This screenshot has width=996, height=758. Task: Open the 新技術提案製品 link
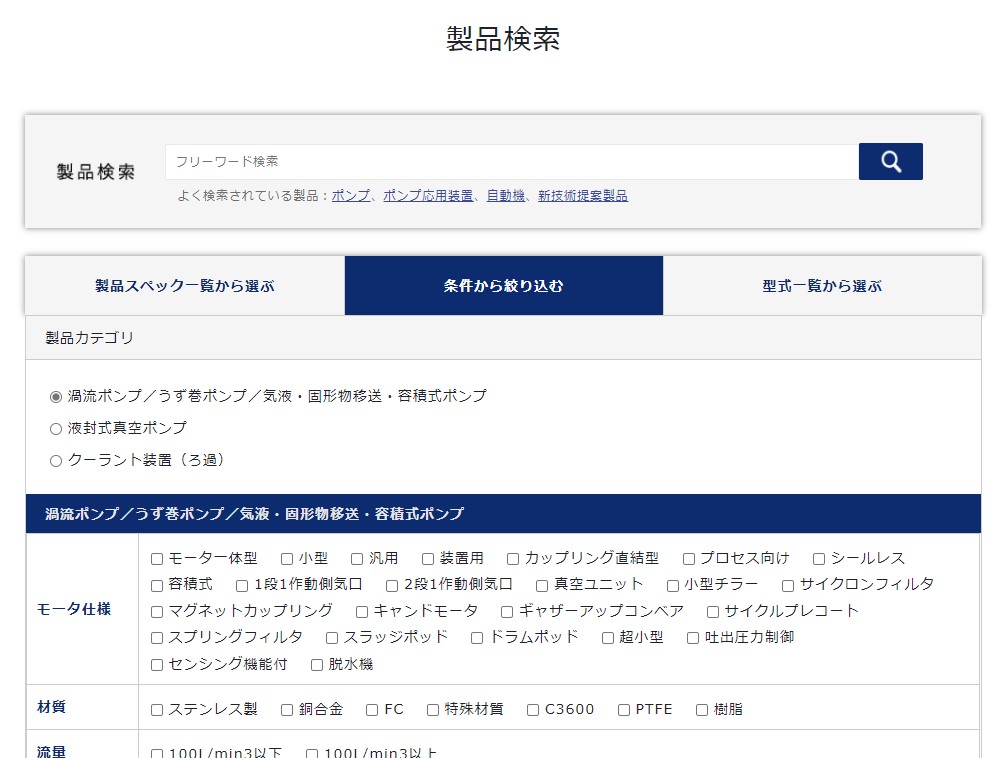coord(583,196)
